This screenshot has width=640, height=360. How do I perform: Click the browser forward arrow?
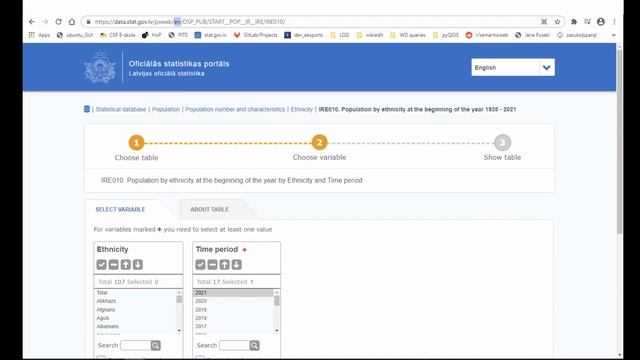coord(45,22)
